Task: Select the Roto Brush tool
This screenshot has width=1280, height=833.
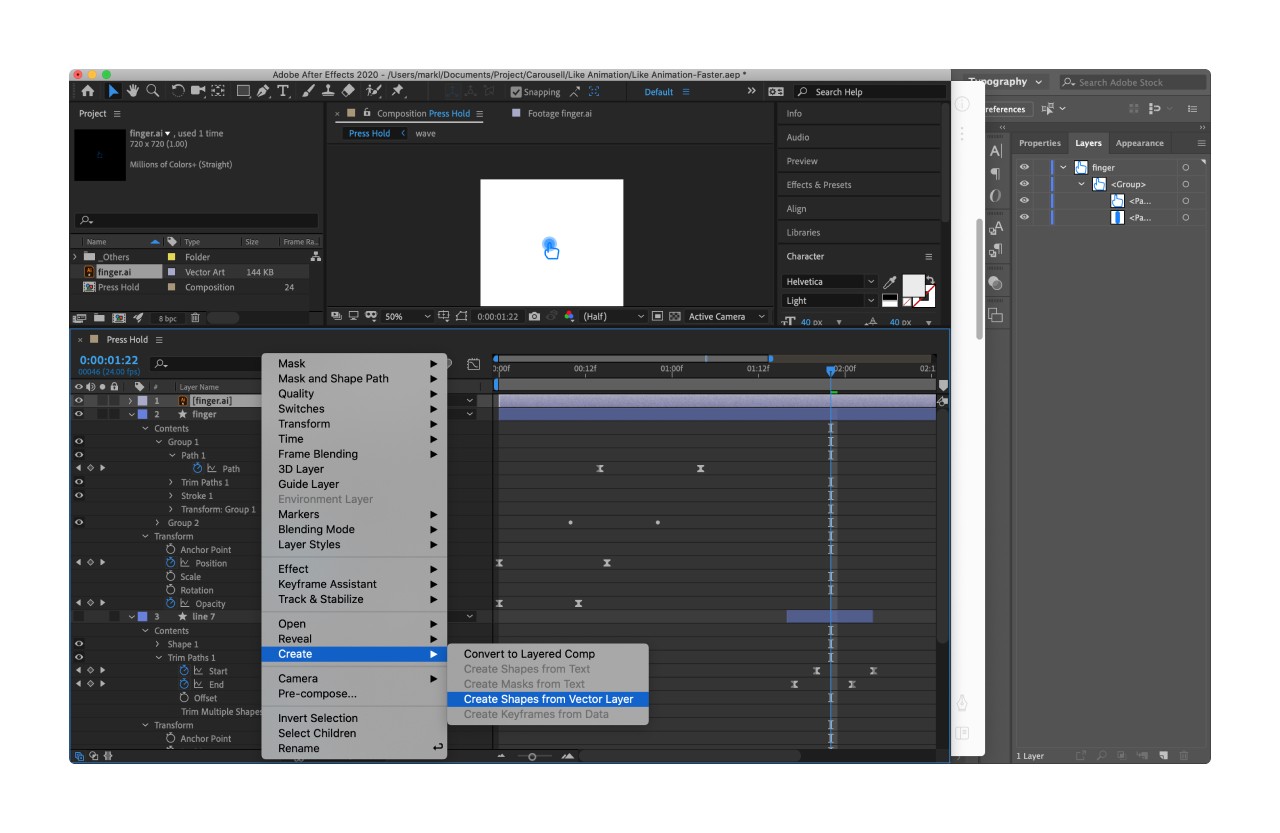Action: [x=372, y=91]
